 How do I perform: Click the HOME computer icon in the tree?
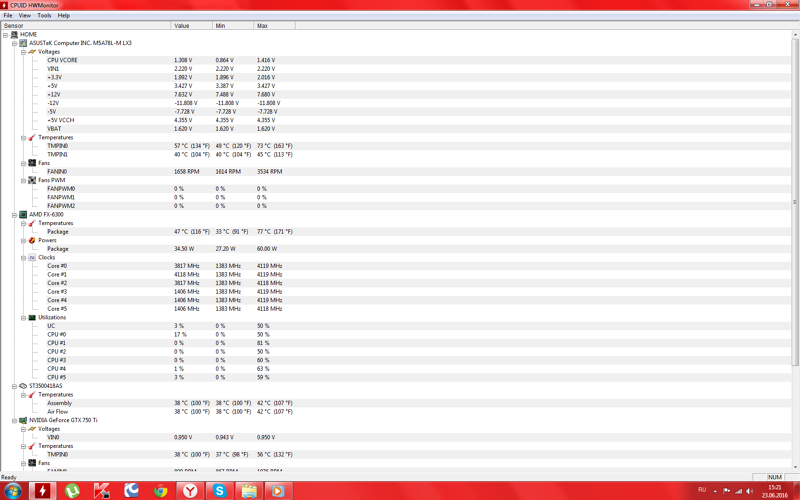click(14, 35)
